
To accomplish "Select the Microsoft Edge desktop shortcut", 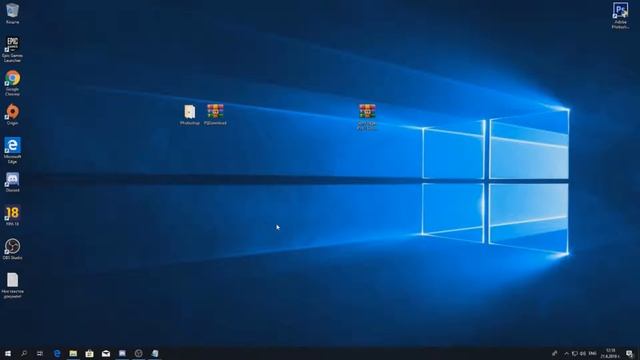I will (x=12, y=151).
